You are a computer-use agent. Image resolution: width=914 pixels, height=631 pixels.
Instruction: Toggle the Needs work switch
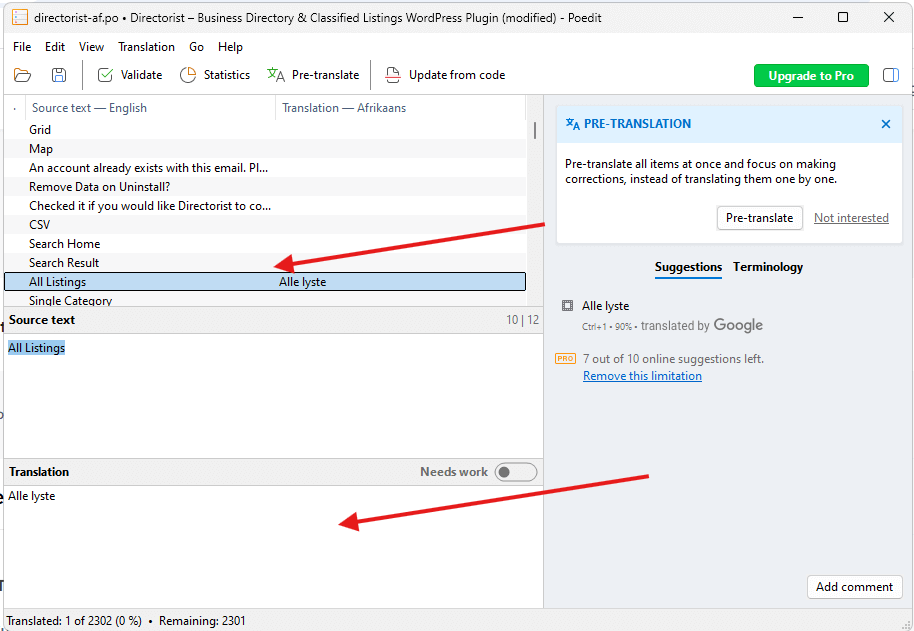(x=516, y=471)
